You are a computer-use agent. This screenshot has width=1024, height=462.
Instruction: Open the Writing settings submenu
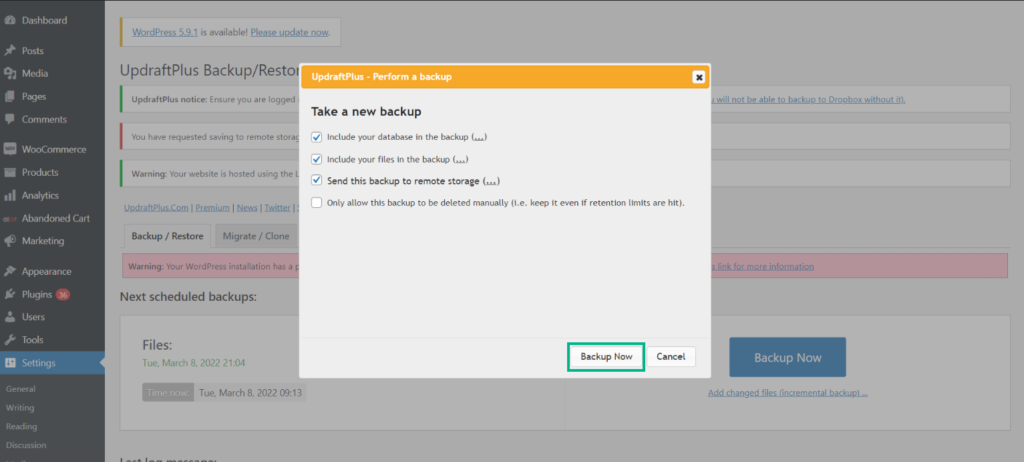click(x=20, y=408)
